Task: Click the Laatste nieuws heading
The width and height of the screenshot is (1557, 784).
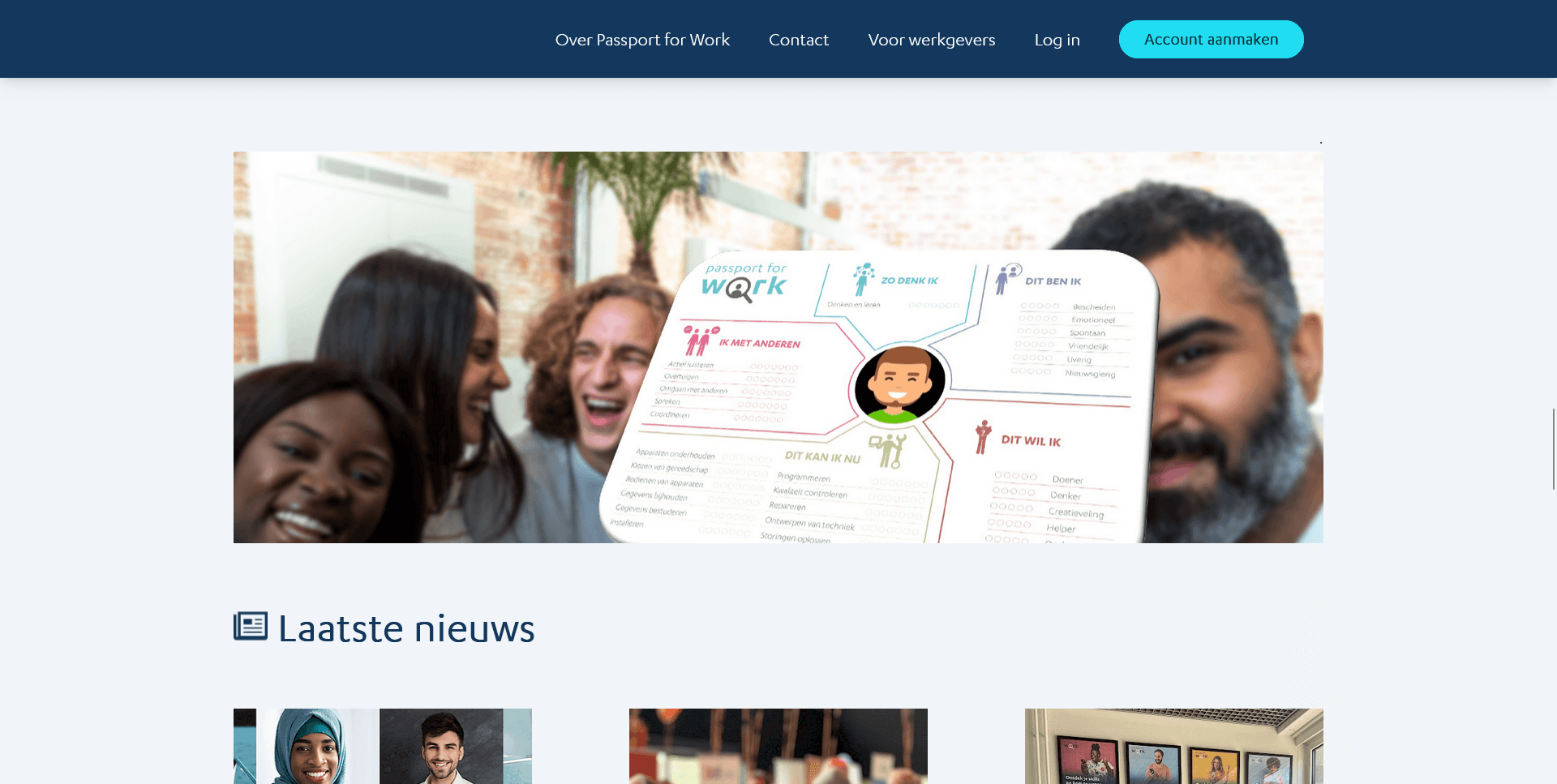Action: pyautogui.click(x=406, y=628)
